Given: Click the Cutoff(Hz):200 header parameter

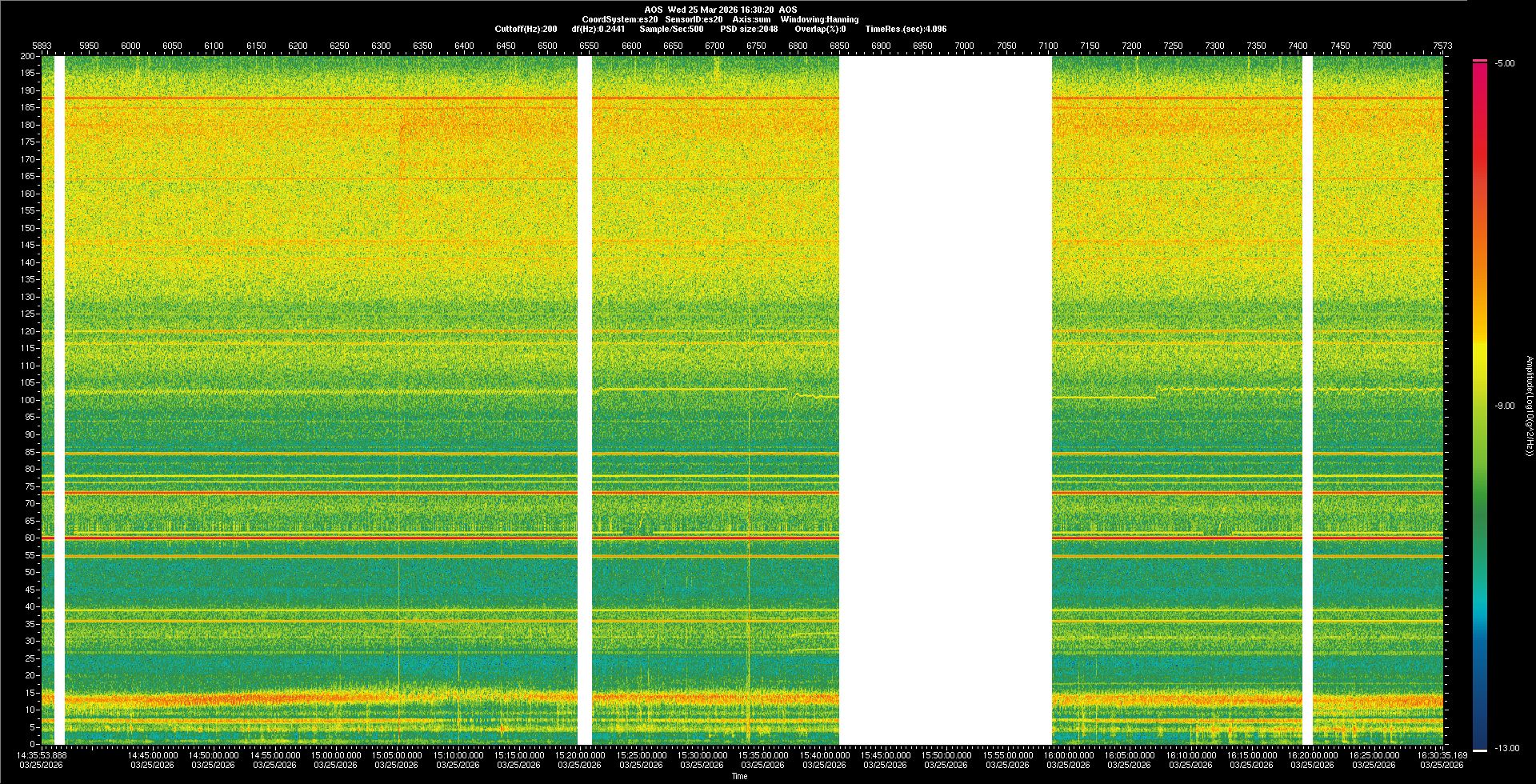Looking at the screenshot, I should [x=526, y=29].
